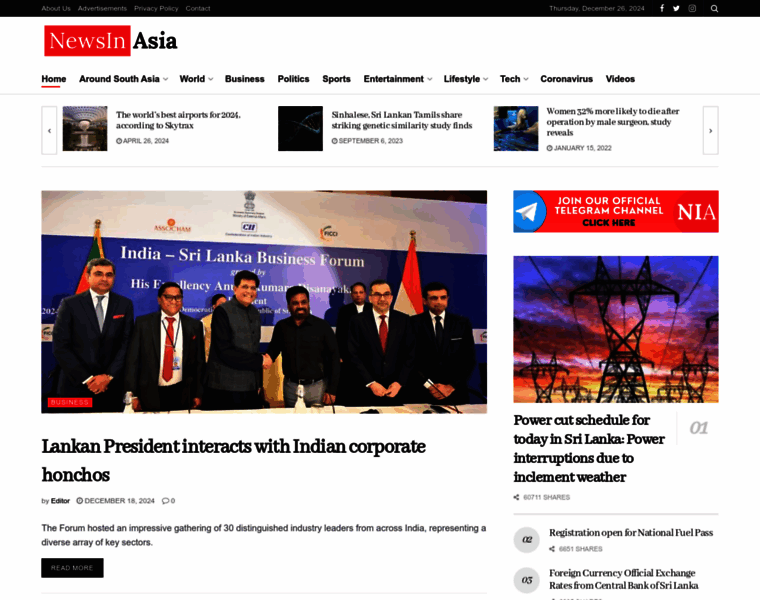Click clock icon next to SEPTEMBER 6, 2023
The image size is (760, 600).
[334, 141]
